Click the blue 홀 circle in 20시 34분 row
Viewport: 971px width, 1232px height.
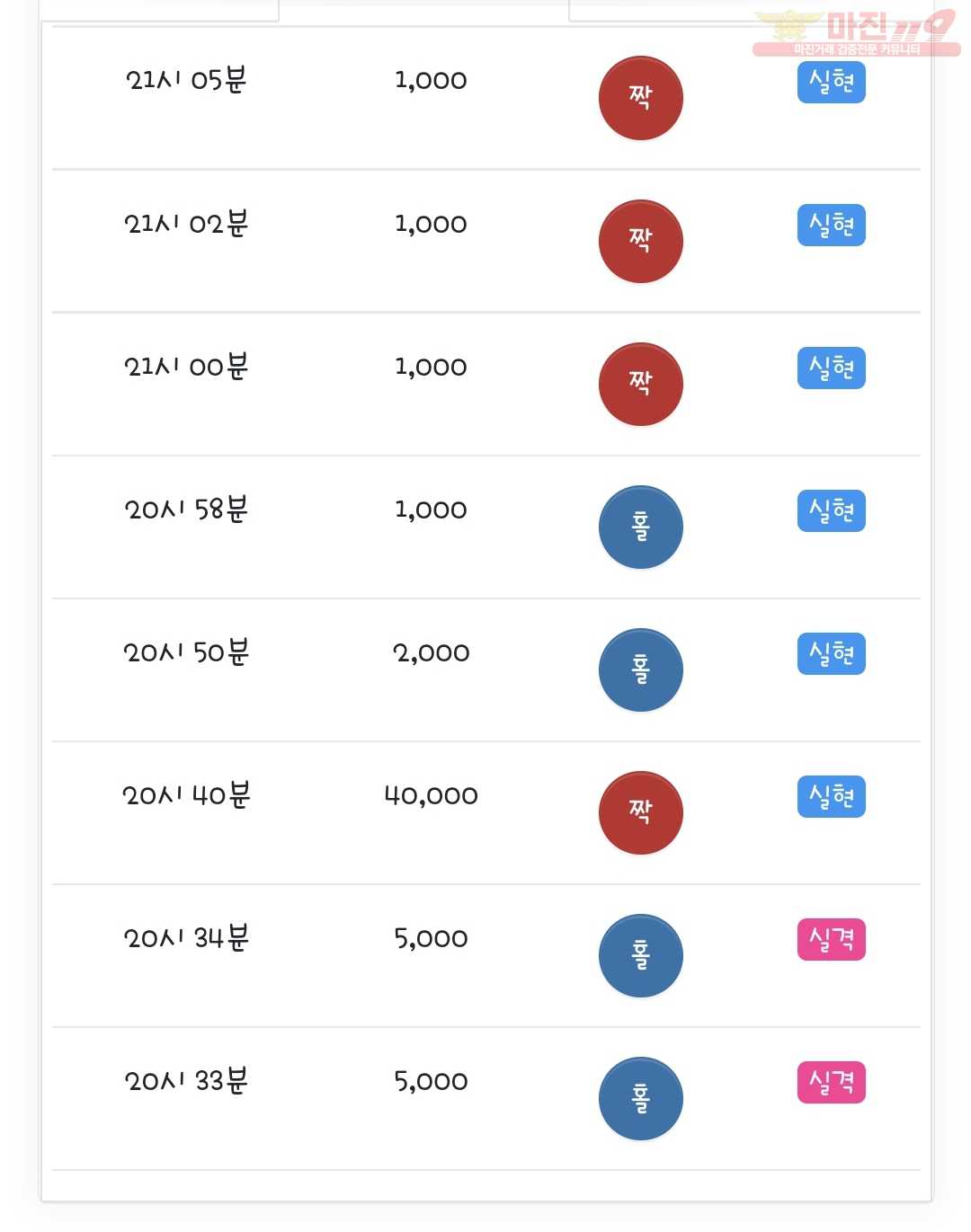[x=640, y=955]
